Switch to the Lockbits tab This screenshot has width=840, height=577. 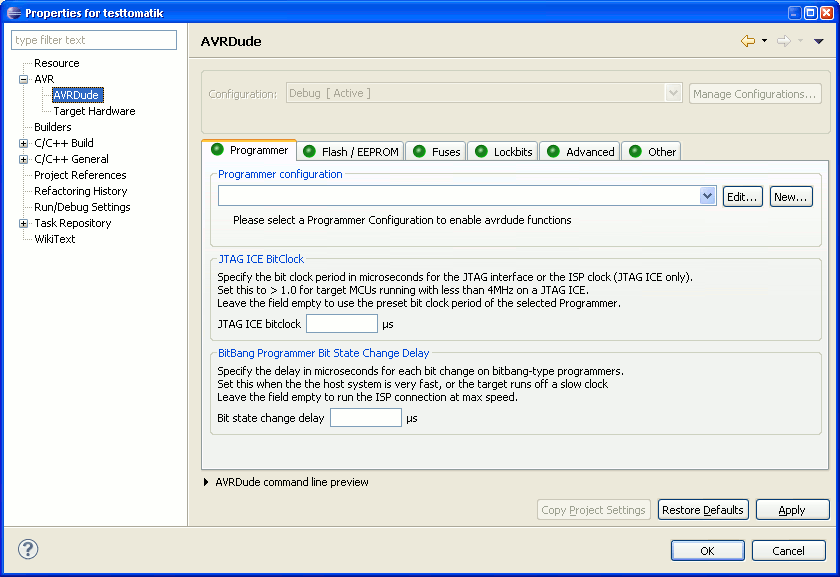503,152
